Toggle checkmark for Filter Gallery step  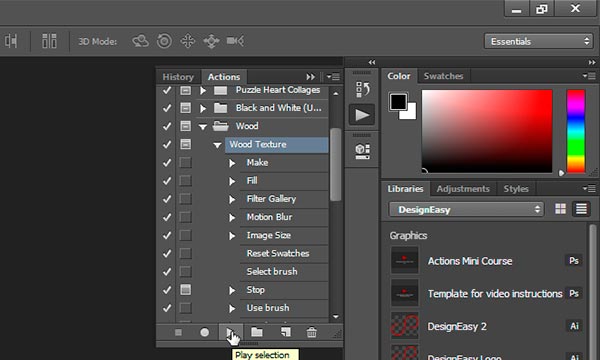coord(167,199)
